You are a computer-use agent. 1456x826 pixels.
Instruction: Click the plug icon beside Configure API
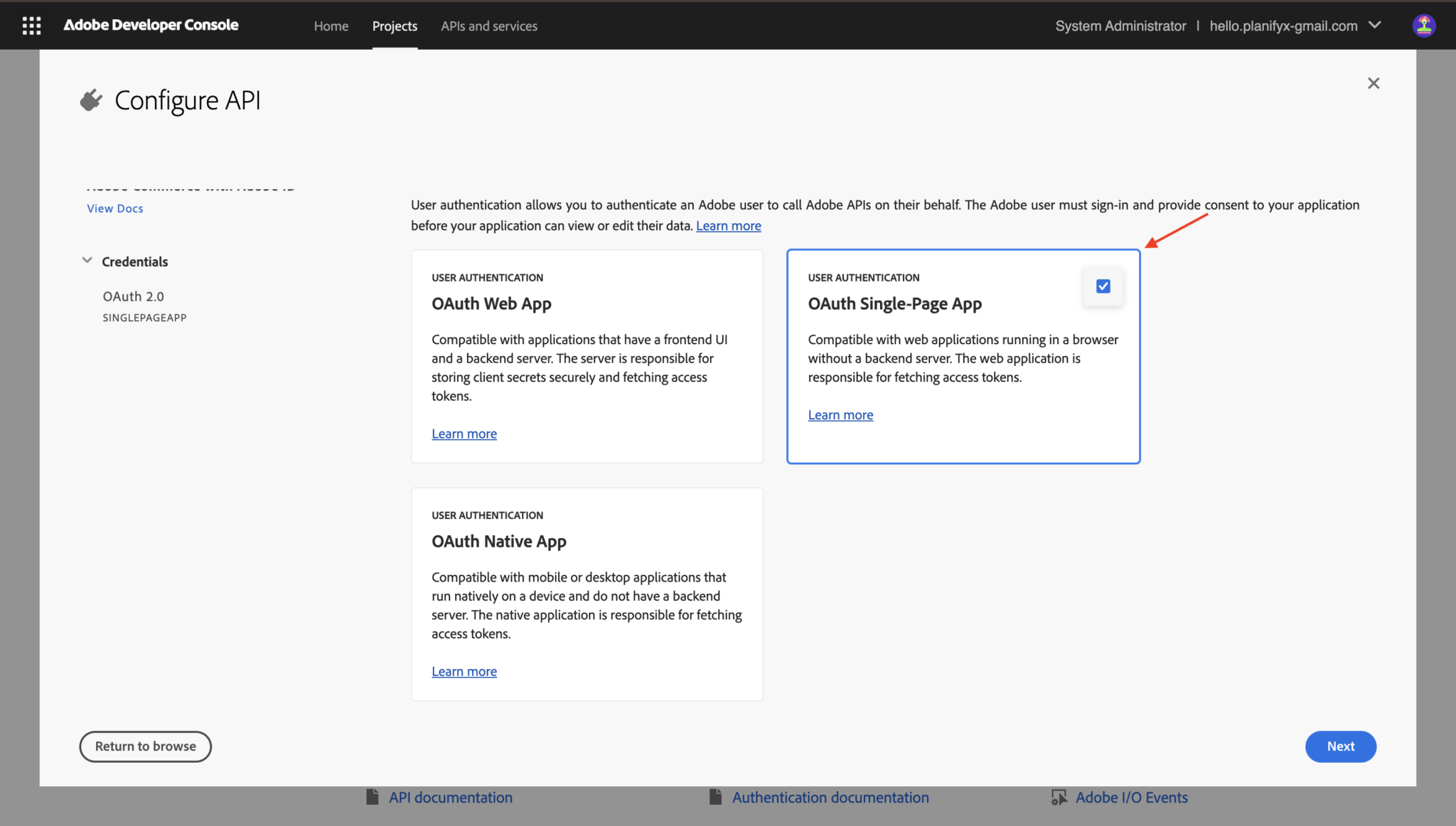click(x=91, y=100)
